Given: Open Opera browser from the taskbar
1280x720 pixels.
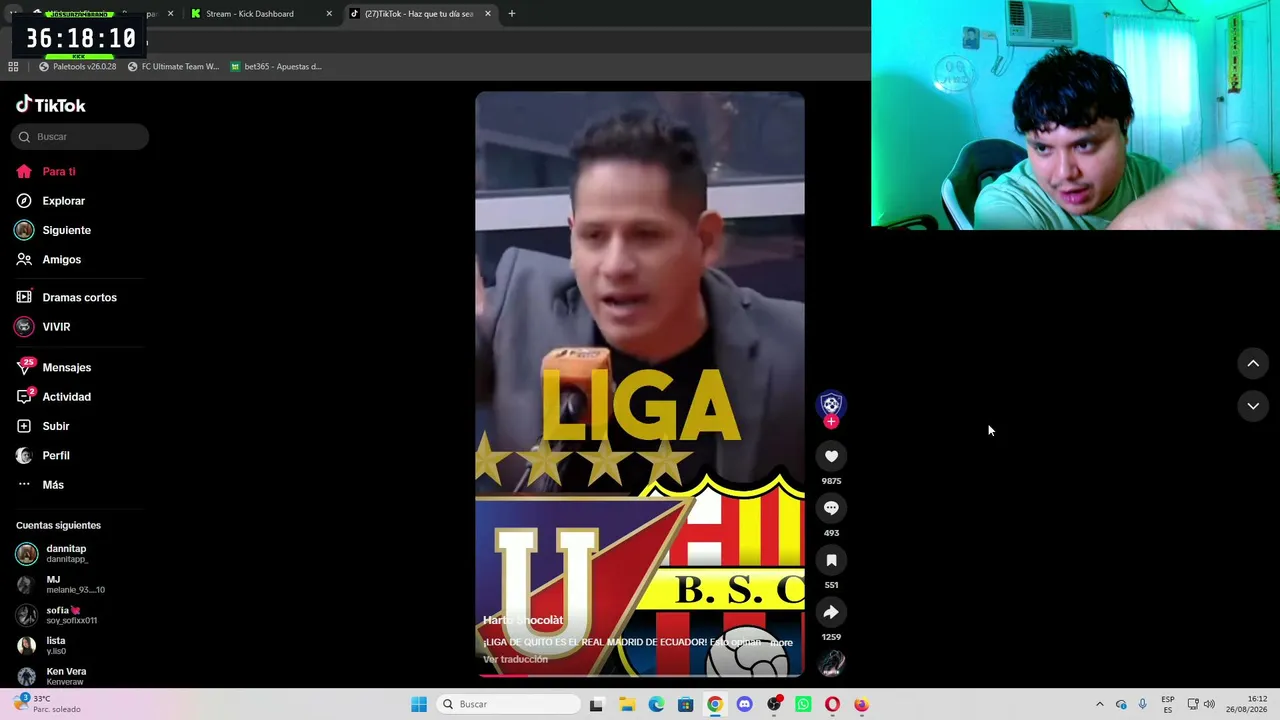Looking at the screenshot, I should point(832,704).
